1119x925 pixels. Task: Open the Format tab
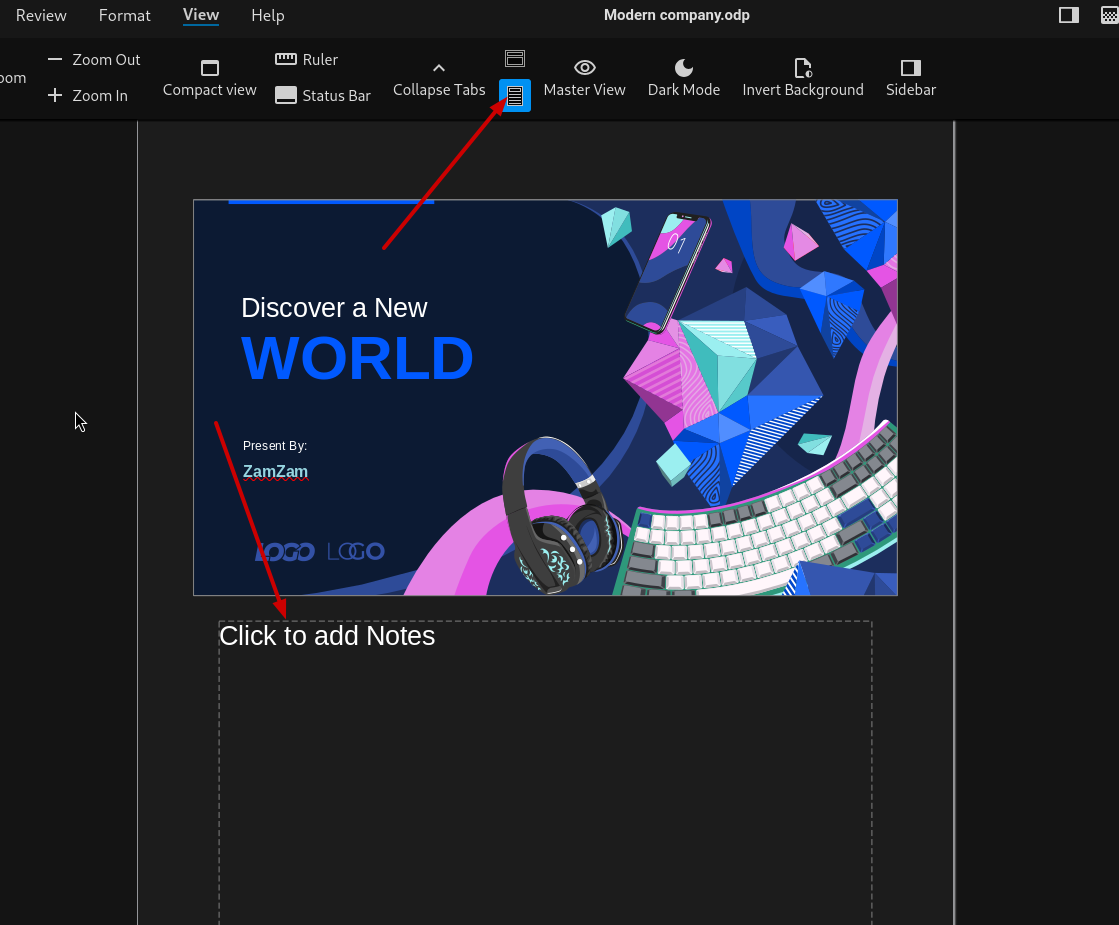(125, 15)
